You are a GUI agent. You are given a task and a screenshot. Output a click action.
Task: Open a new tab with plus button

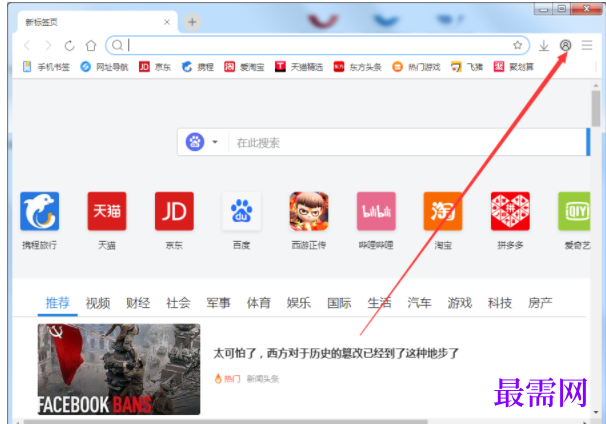point(192,22)
